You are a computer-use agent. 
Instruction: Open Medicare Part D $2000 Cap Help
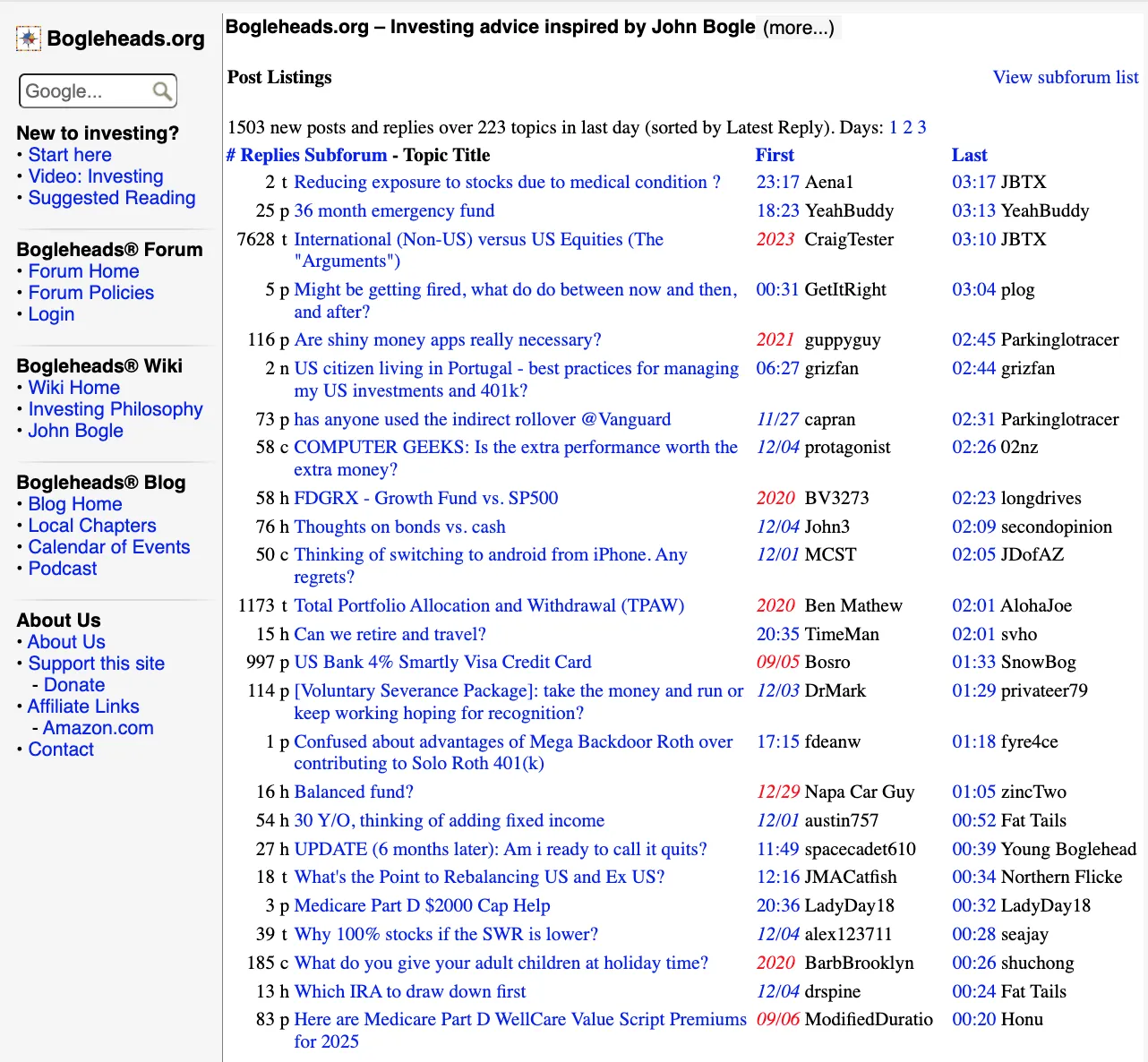coord(423,905)
